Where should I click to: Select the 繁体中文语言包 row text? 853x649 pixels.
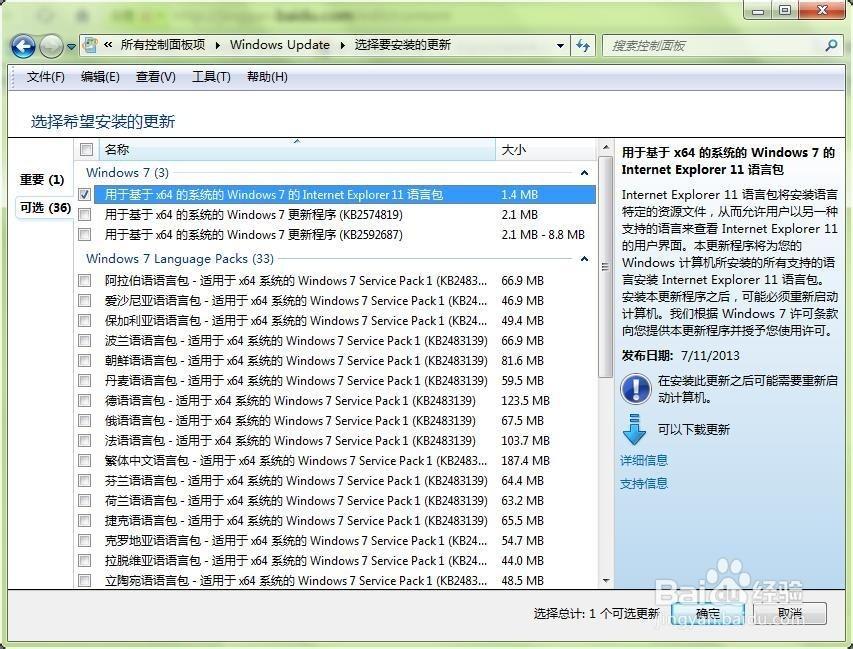point(296,461)
